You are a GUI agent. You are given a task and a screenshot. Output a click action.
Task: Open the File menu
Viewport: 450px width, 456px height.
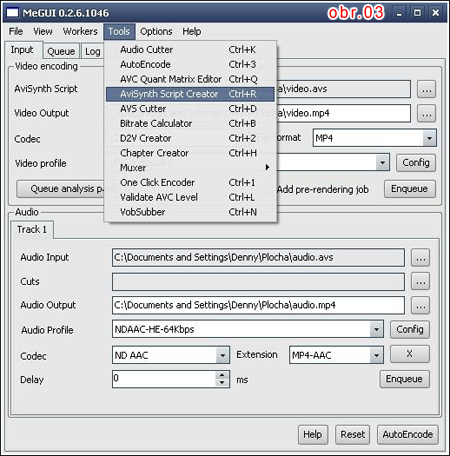click(16, 32)
